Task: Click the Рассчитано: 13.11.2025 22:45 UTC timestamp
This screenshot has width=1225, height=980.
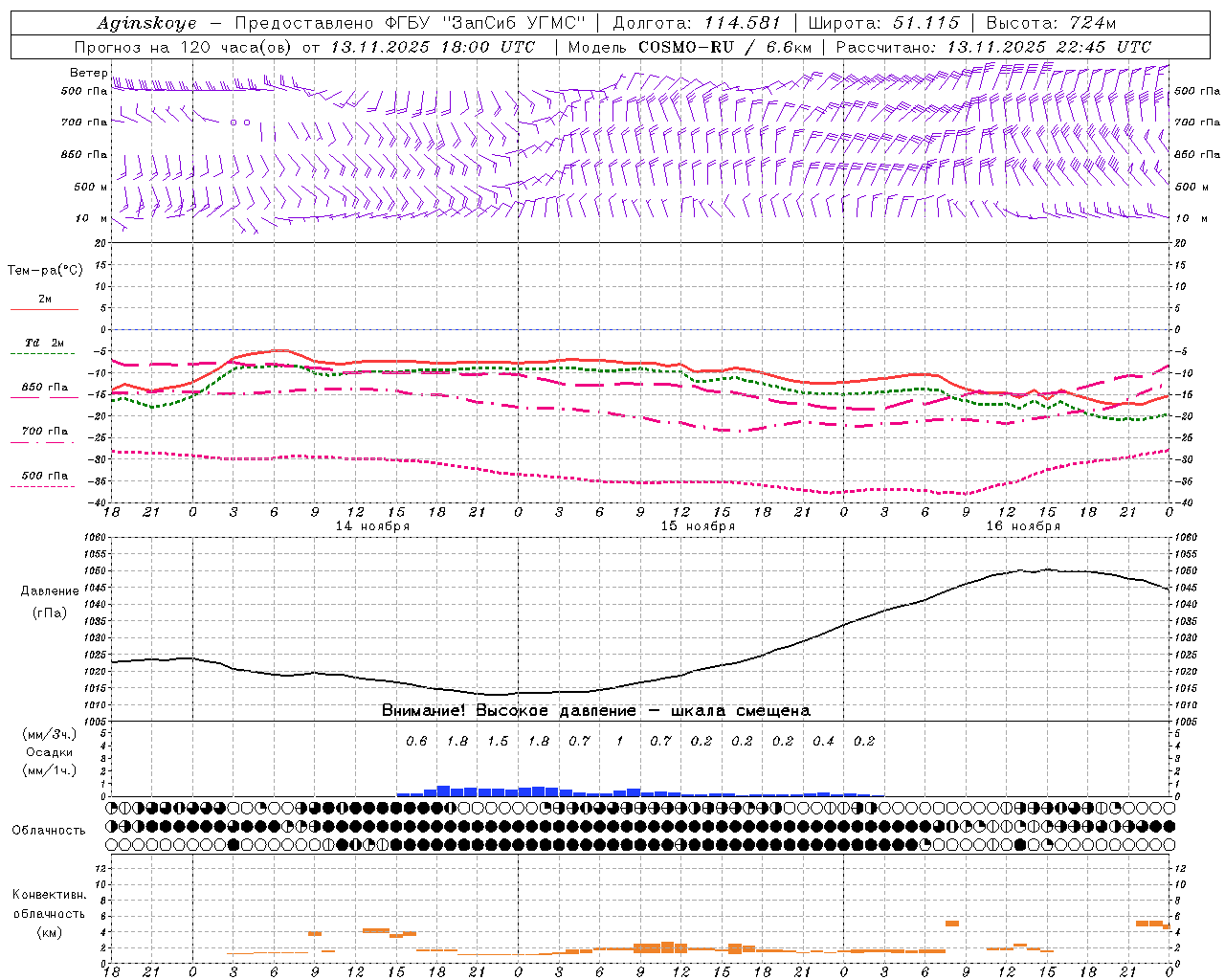Action: 993,47
